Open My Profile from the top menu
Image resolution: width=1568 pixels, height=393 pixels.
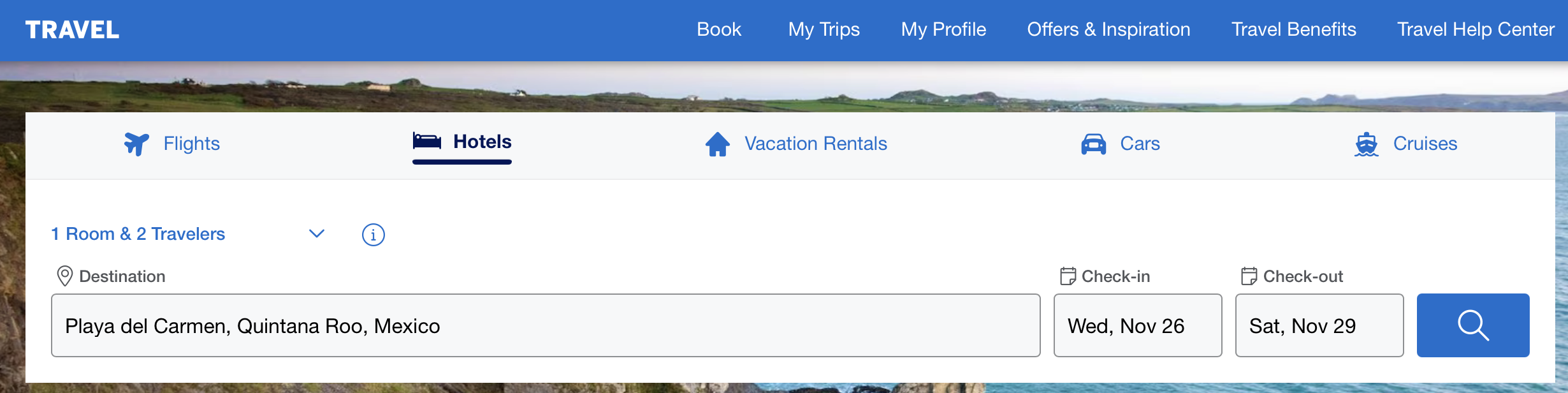tap(943, 29)
